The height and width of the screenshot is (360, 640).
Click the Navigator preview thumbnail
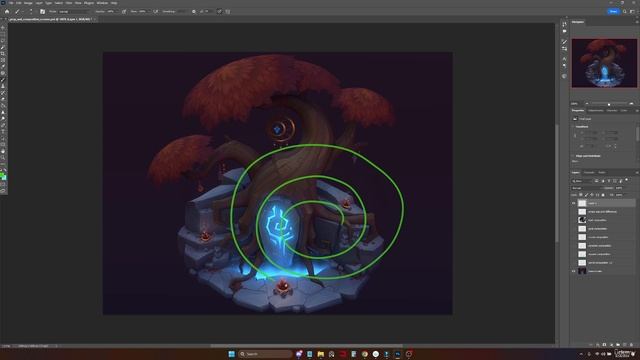point(604,63)
